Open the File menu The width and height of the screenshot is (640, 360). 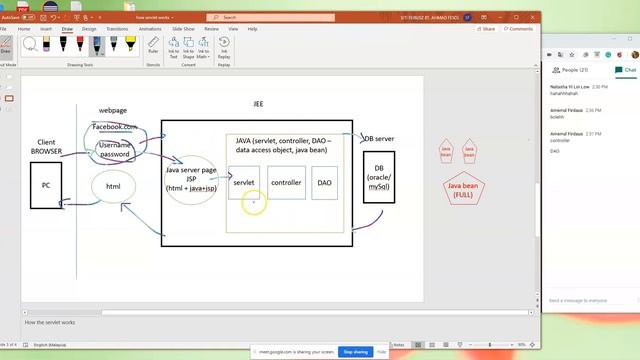click(3, 29)
